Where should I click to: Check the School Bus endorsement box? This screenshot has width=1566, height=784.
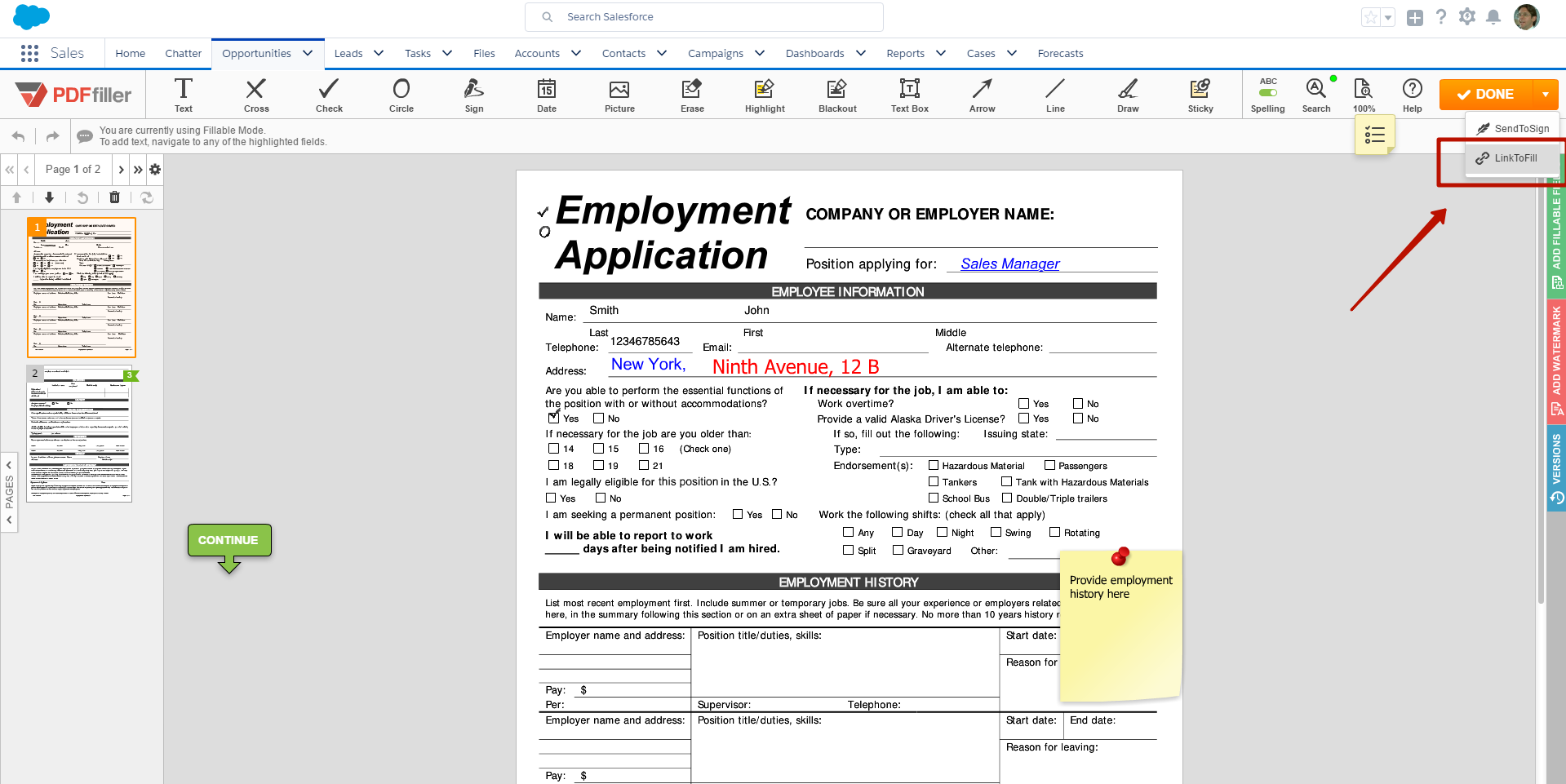coord(934,498)
